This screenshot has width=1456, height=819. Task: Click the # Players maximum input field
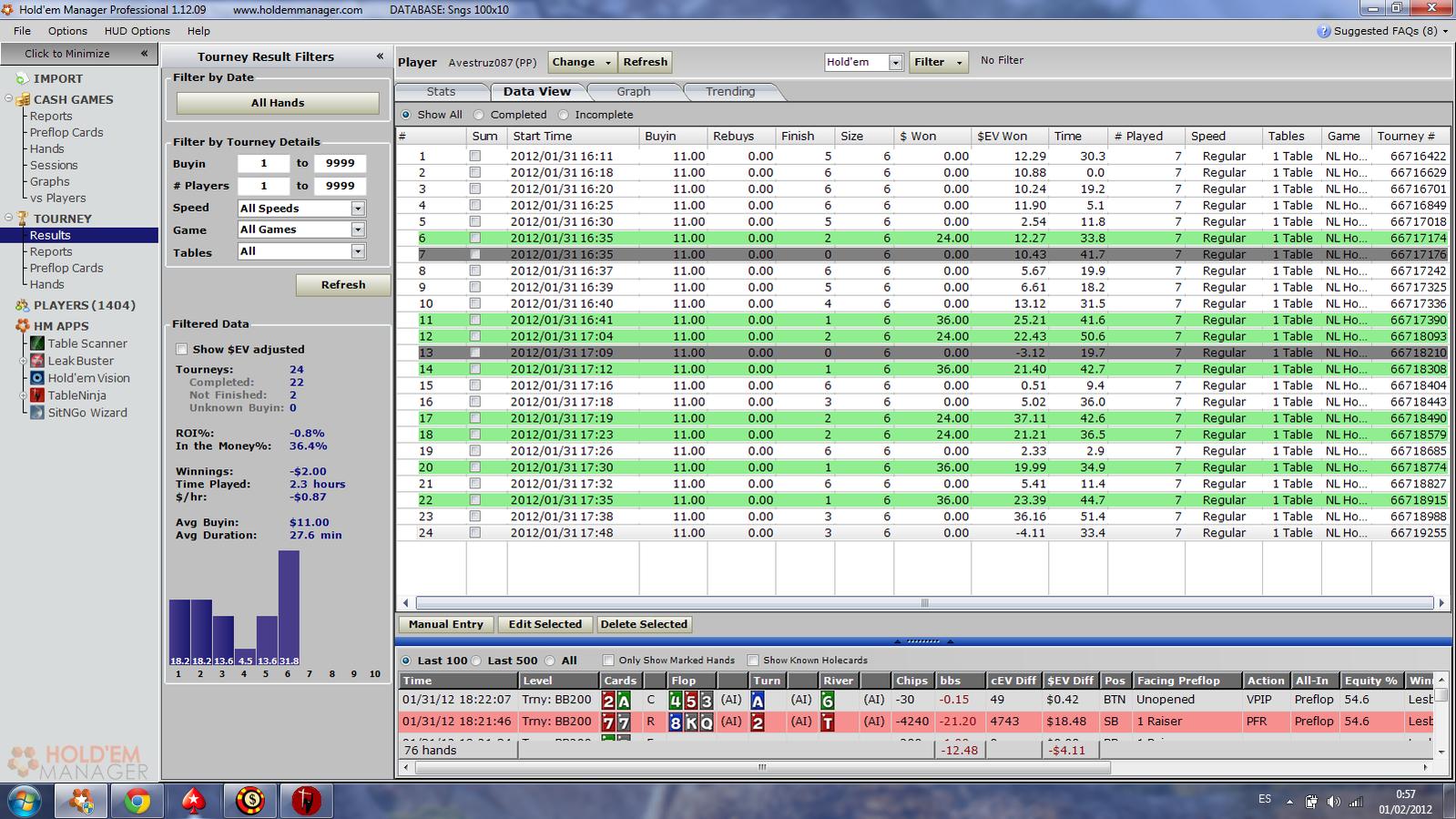pos(340,186)
